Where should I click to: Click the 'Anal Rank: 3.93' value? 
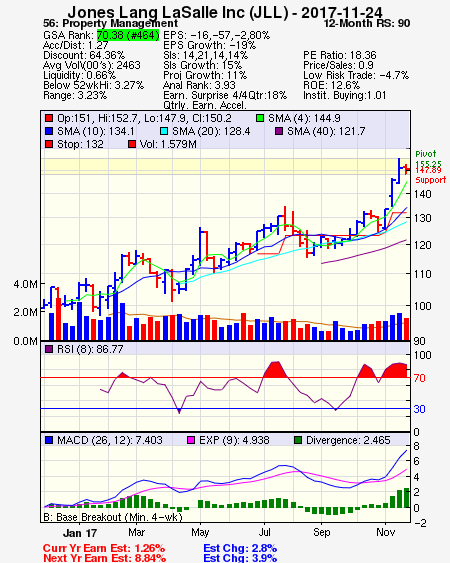pos(199,85)
